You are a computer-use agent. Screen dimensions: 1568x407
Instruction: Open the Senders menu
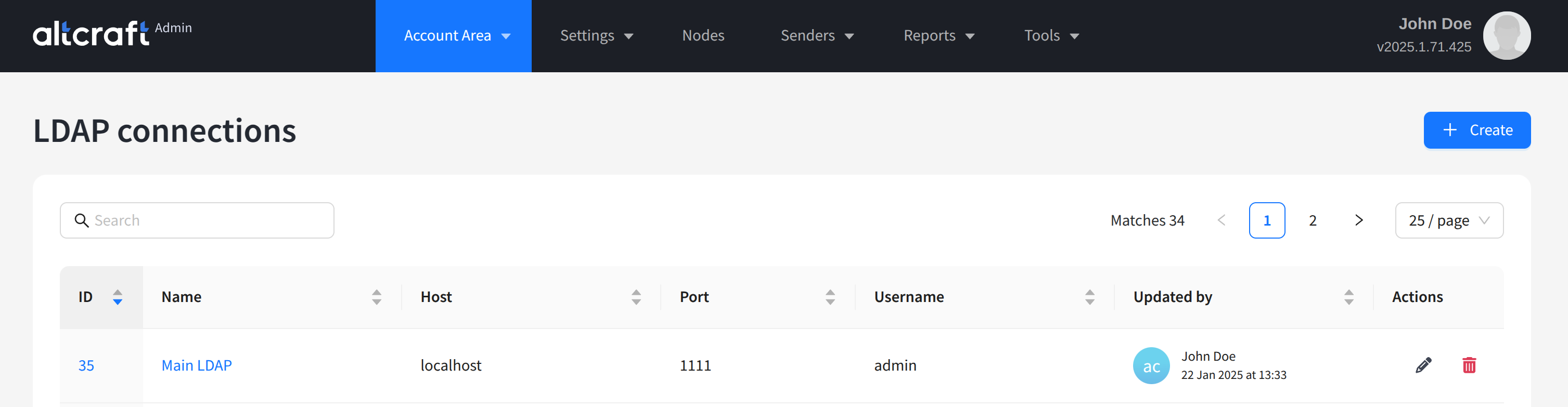tap(816, 36)
